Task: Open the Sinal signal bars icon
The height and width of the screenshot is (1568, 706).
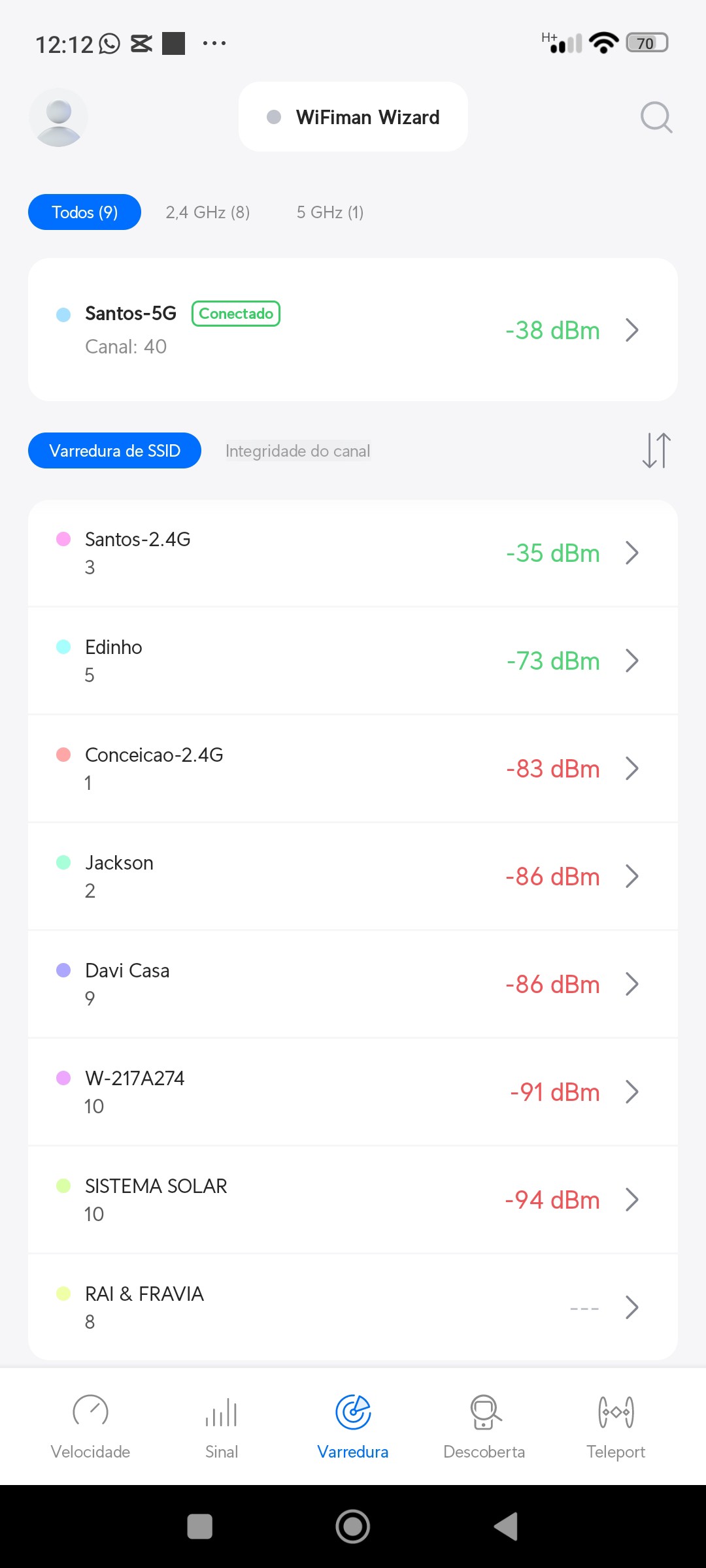Action: 222,1413
